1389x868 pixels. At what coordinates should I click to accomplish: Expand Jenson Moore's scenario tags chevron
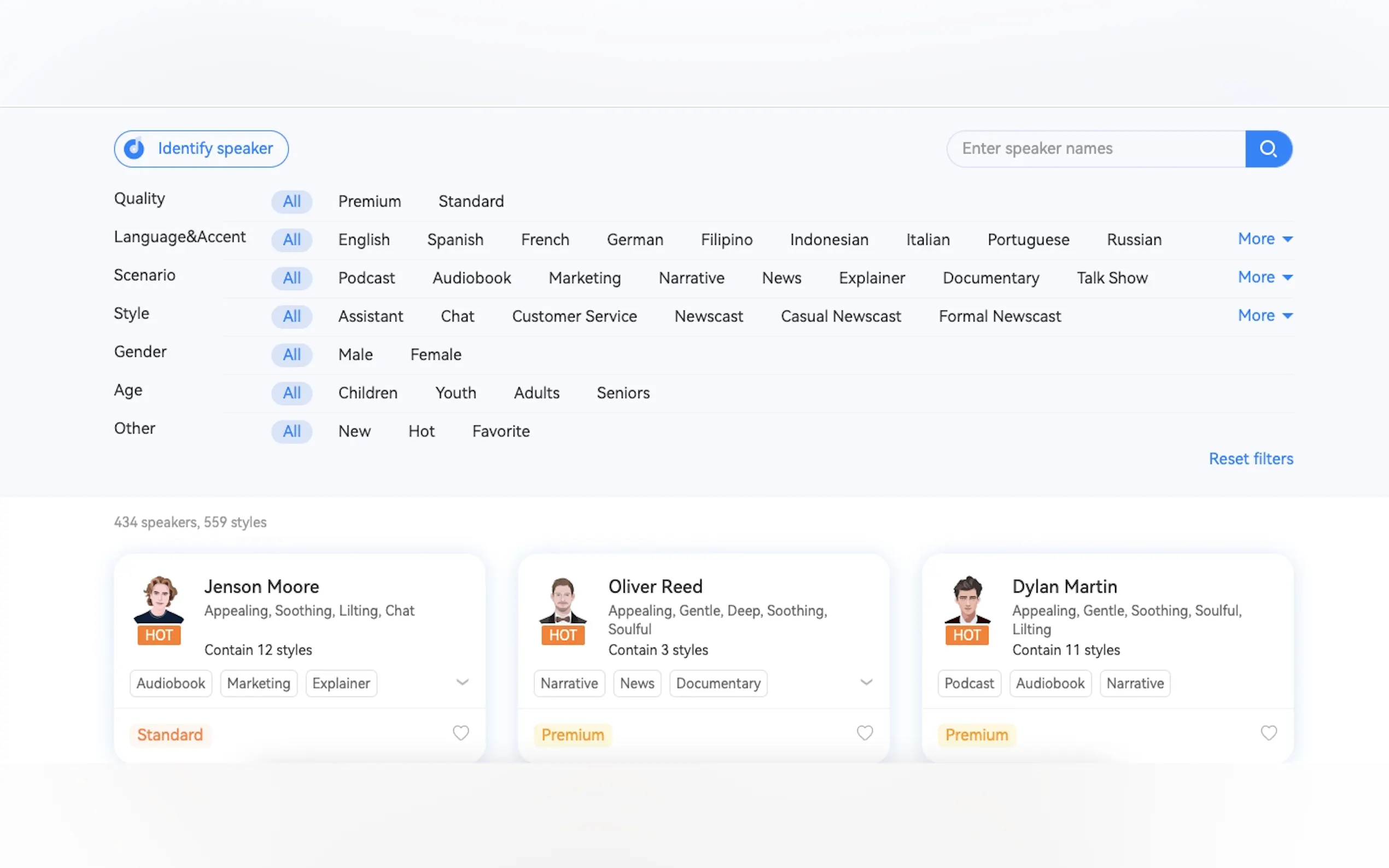(462, 682)
